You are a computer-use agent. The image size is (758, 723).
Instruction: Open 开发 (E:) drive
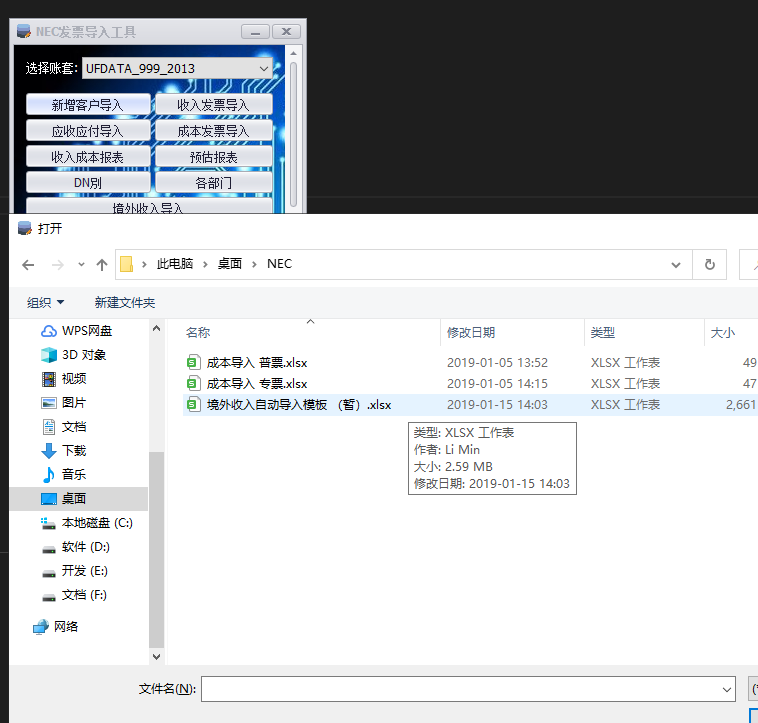tap(75, 571)
